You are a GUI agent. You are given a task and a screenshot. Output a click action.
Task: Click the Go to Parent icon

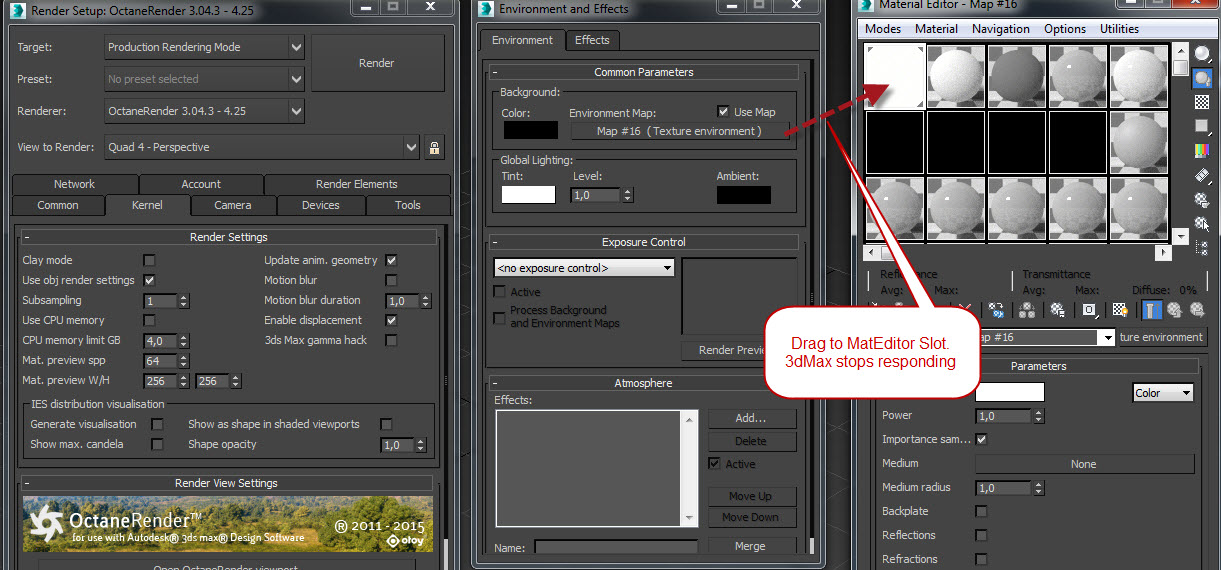coord(1174,310)
